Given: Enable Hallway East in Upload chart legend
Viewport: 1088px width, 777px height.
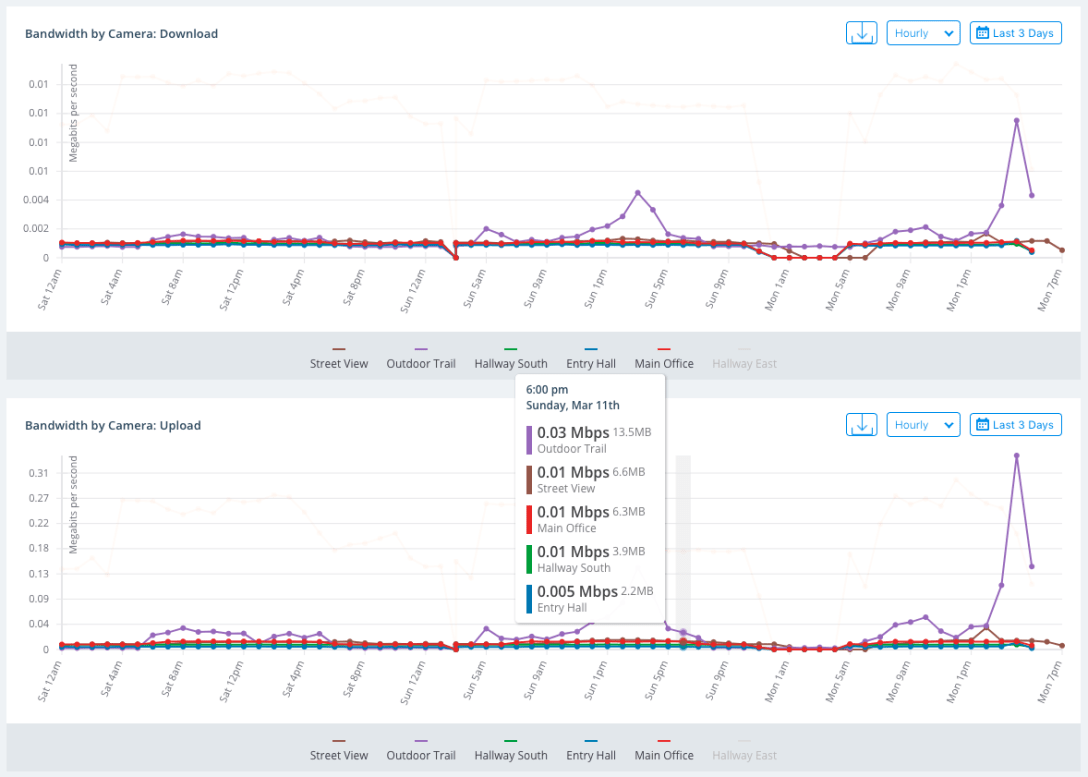Looking at the screenshot, I should coord(744,755).
